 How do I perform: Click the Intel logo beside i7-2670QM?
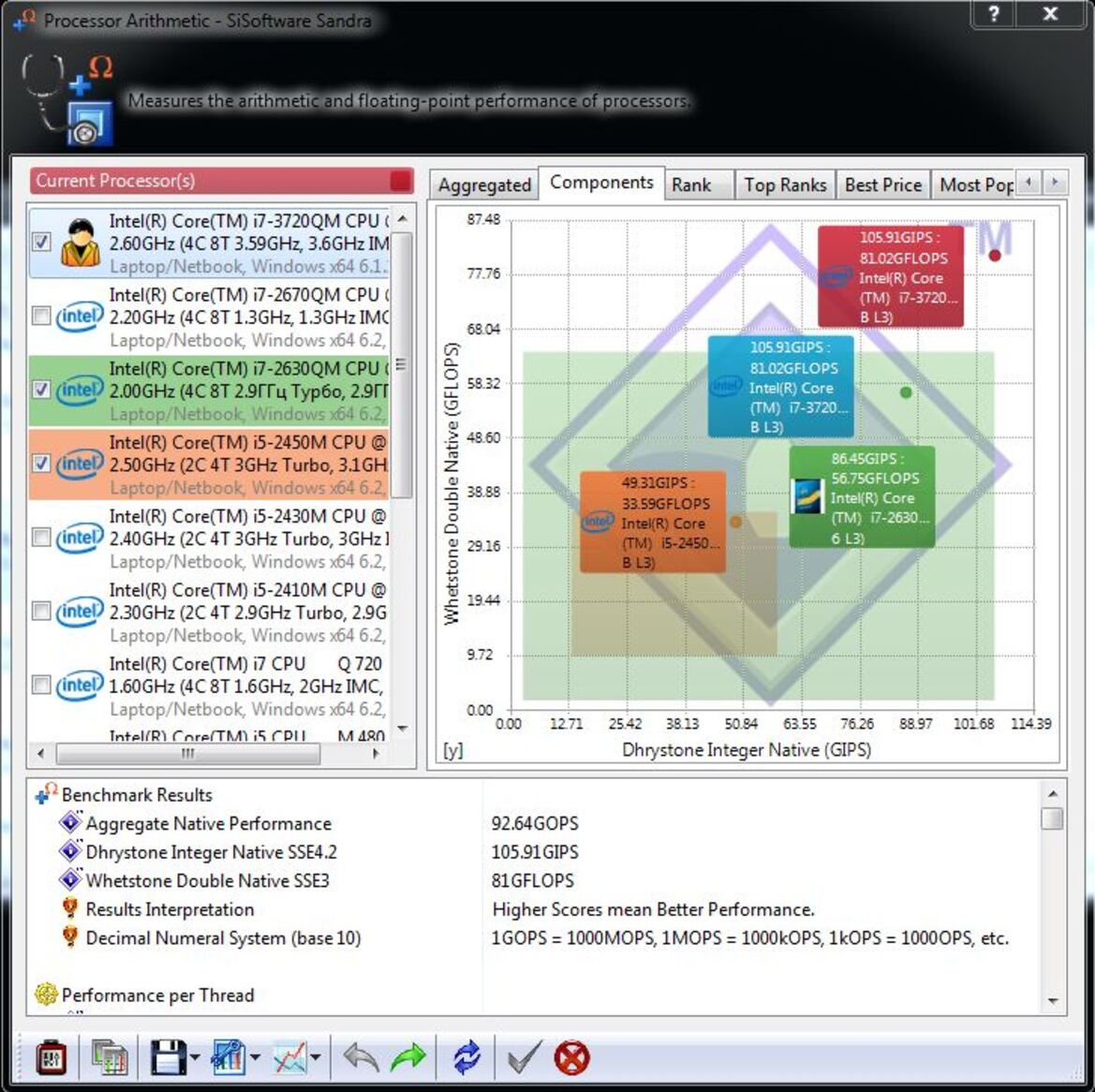[x=80, y=317]
